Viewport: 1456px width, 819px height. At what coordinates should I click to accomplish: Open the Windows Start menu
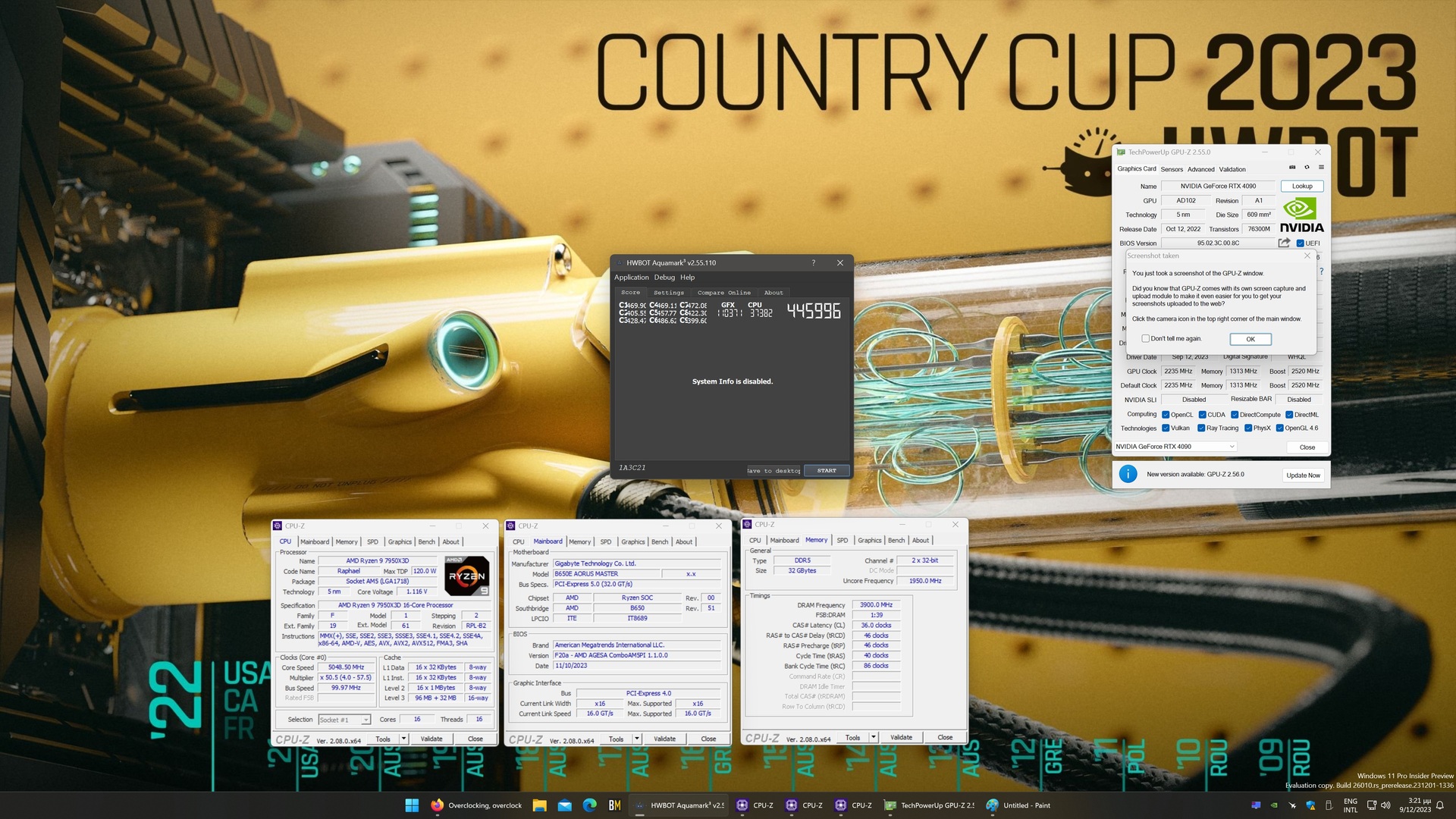412,805
